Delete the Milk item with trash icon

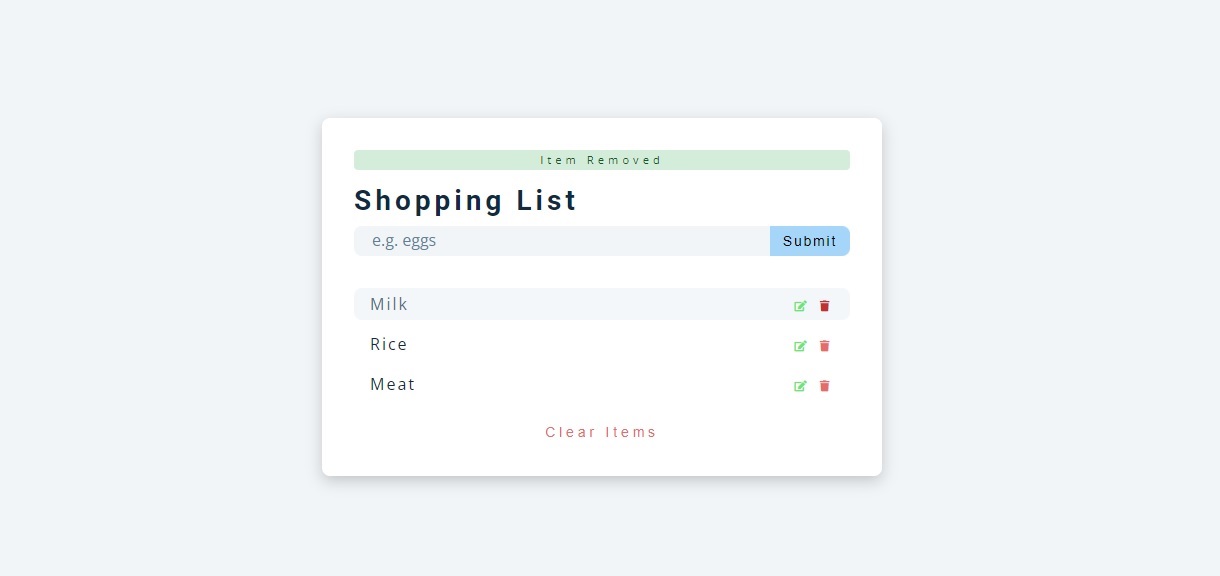pyautogui.click(x=825, y=306)
